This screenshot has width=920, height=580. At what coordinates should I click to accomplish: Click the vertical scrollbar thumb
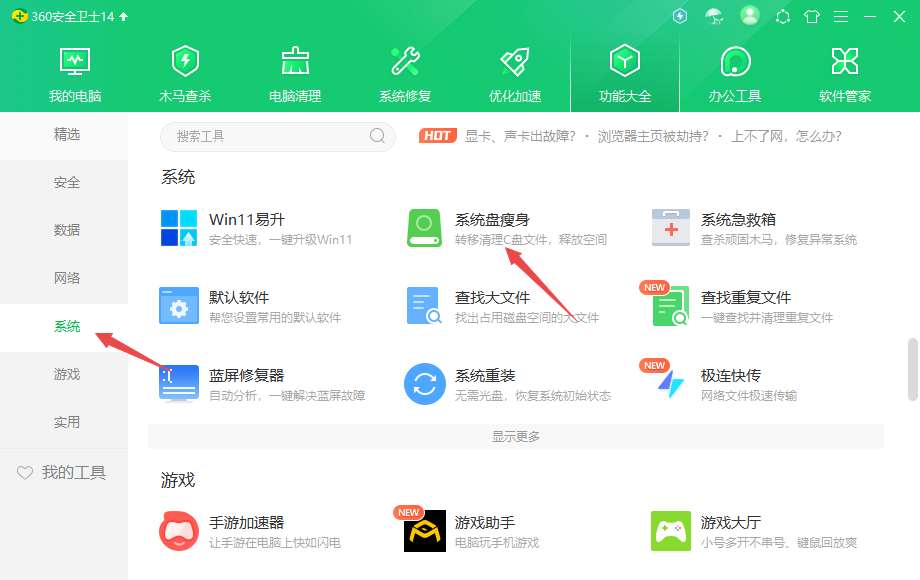(912, 369)
